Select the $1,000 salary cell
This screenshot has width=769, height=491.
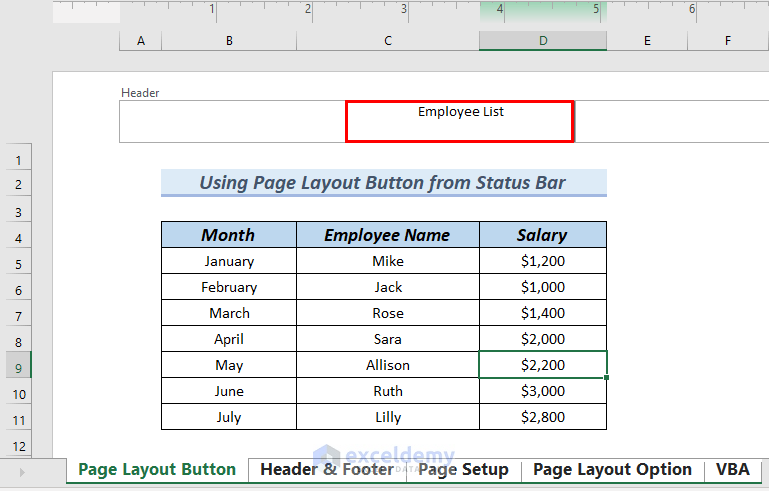543,286
